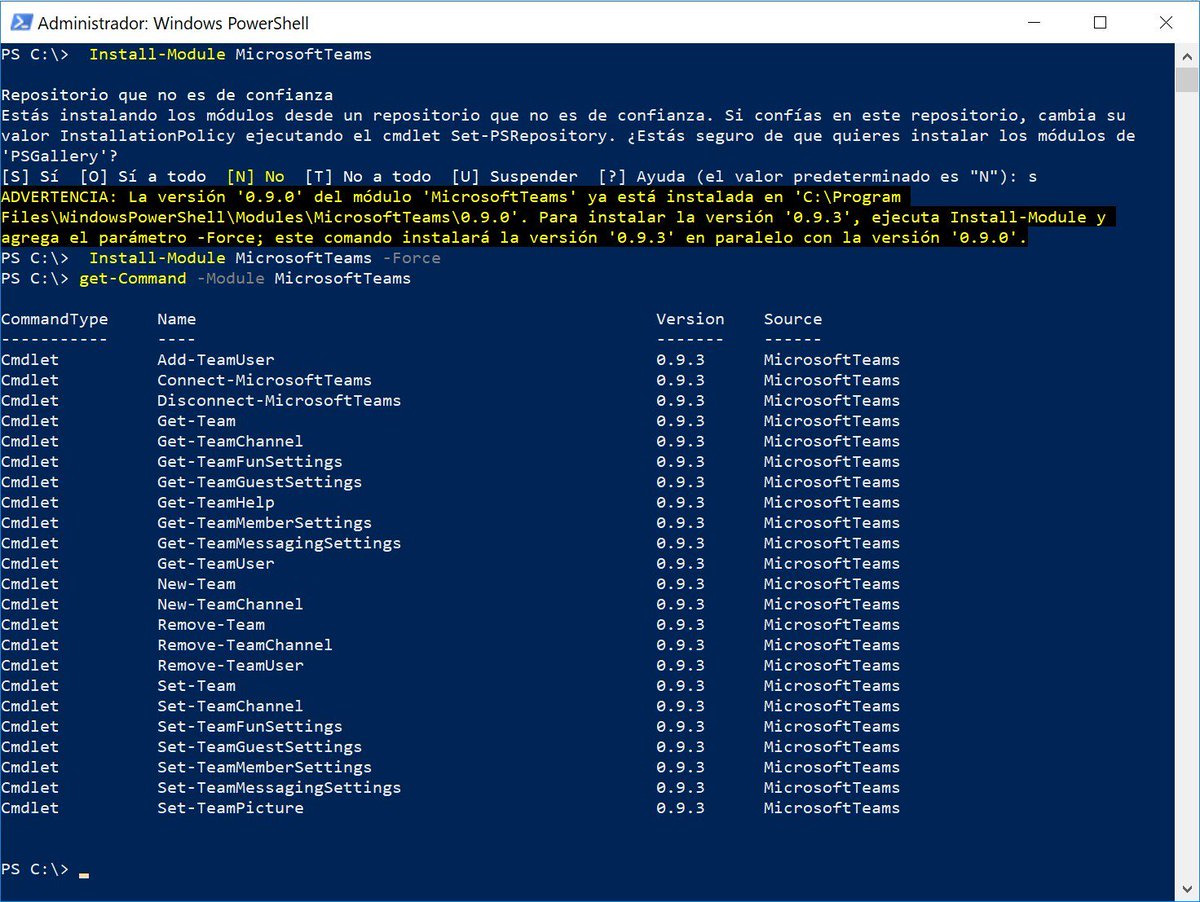Select the Remove-TeamUser cmdlet name

pos(230,665)
